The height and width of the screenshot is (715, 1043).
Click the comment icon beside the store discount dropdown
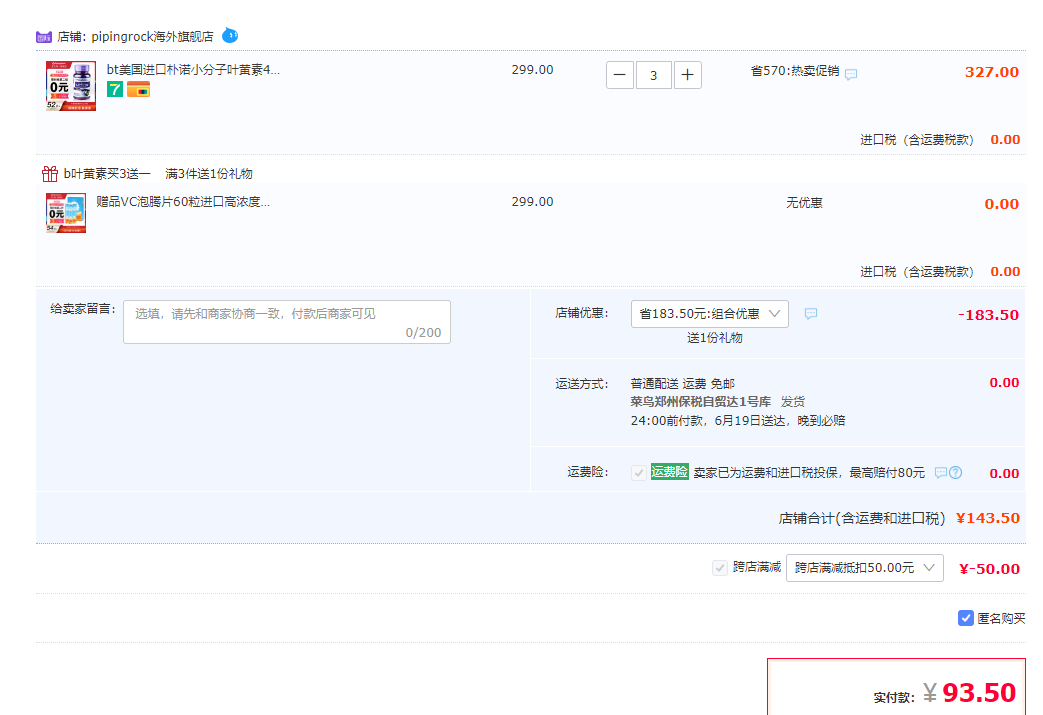coord(811,314)
